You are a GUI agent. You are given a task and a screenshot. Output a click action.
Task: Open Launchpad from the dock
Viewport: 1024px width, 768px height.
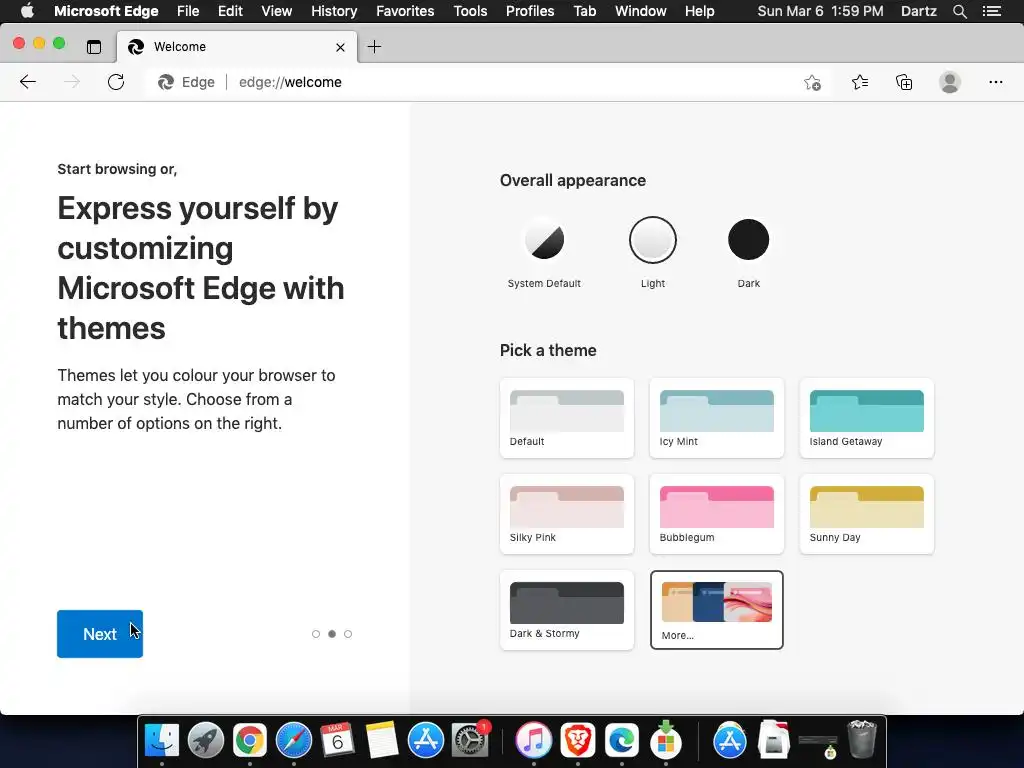click(x=206, y=741)
